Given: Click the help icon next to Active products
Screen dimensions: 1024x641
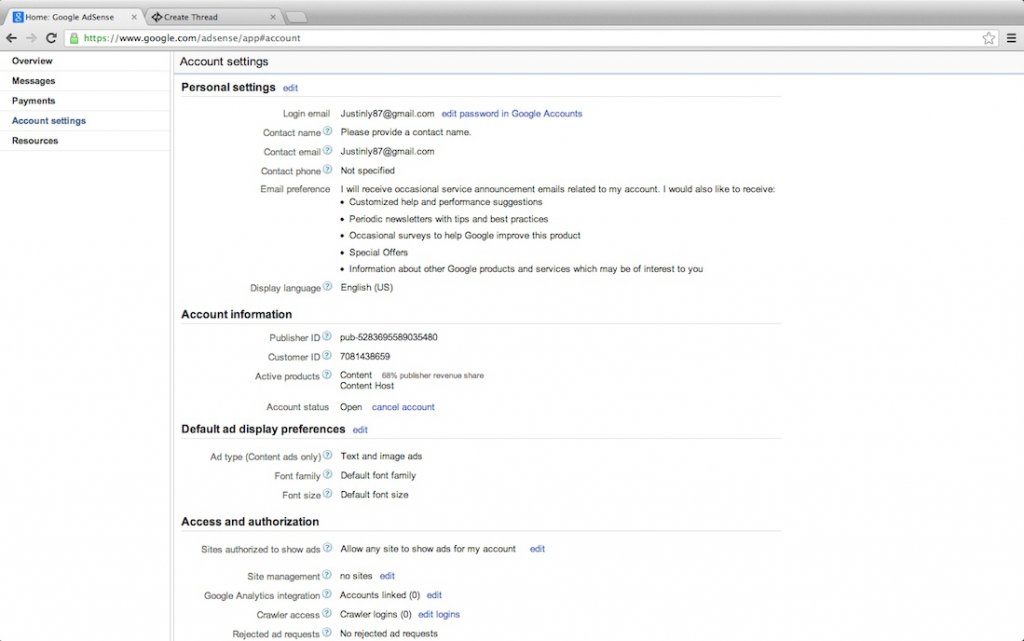Looking at the screenshot, I should point(327,375).
